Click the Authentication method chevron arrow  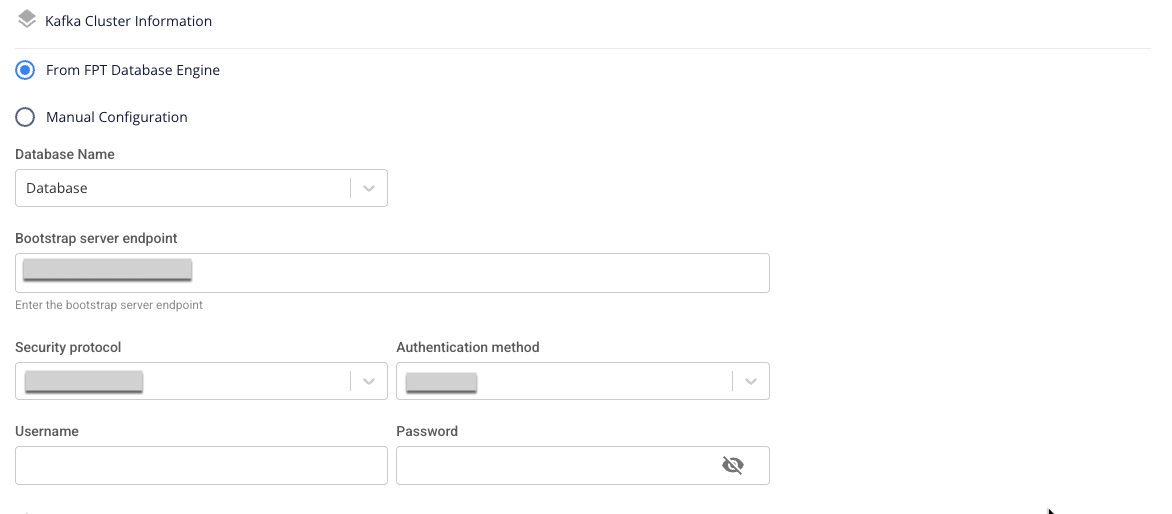751,381
